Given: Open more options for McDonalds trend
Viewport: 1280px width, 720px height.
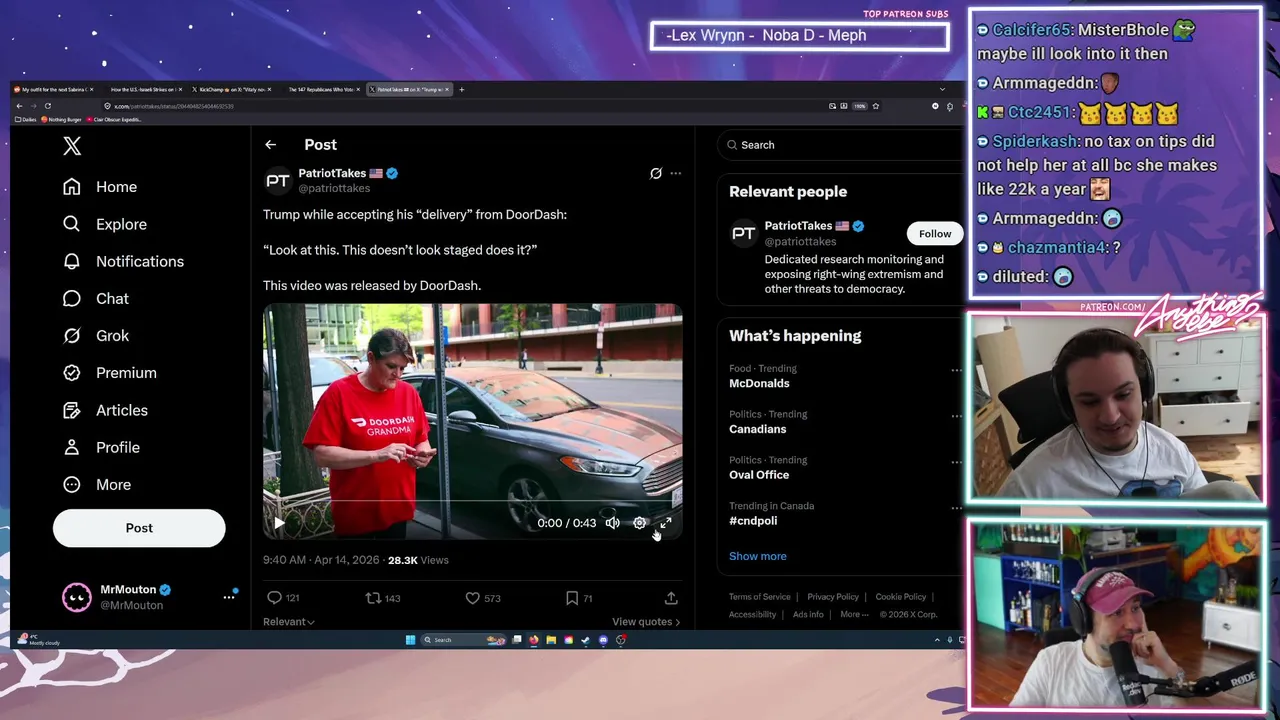Looking at the screenshot, I should pos(956,370).
